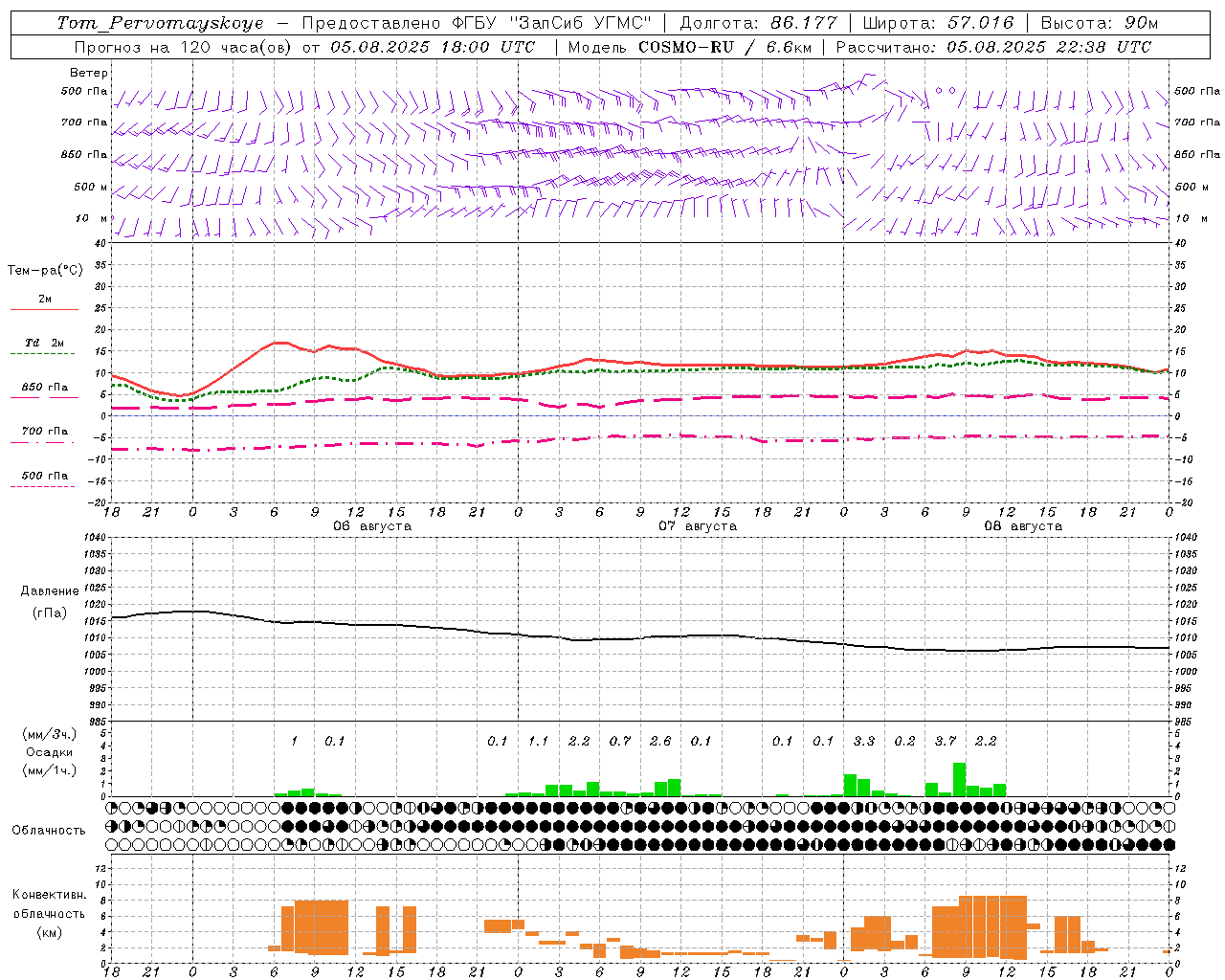This screenshot has width=1225, height=980.
Task: Click the 10 м wind level label on left axis
Action: pyautogui.click(x=91, y=219)
